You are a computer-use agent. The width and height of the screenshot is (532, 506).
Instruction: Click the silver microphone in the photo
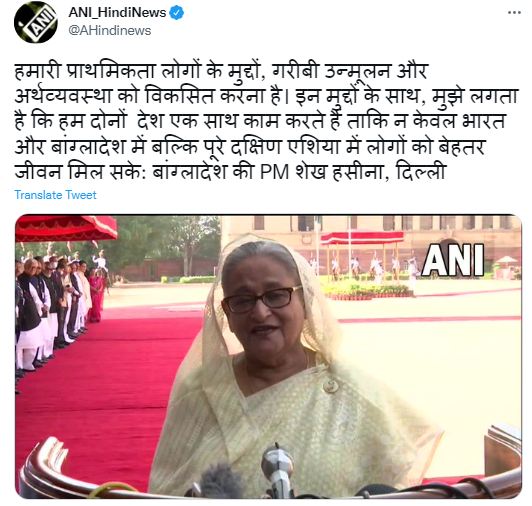[x=277, y=470]
